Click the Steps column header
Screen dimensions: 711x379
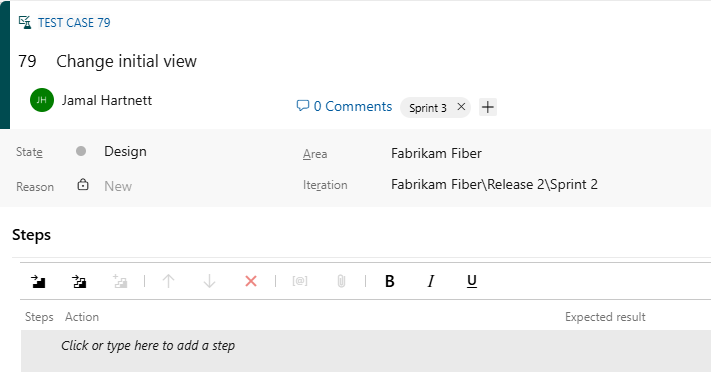pyautogui.click(x=39, y=317)
